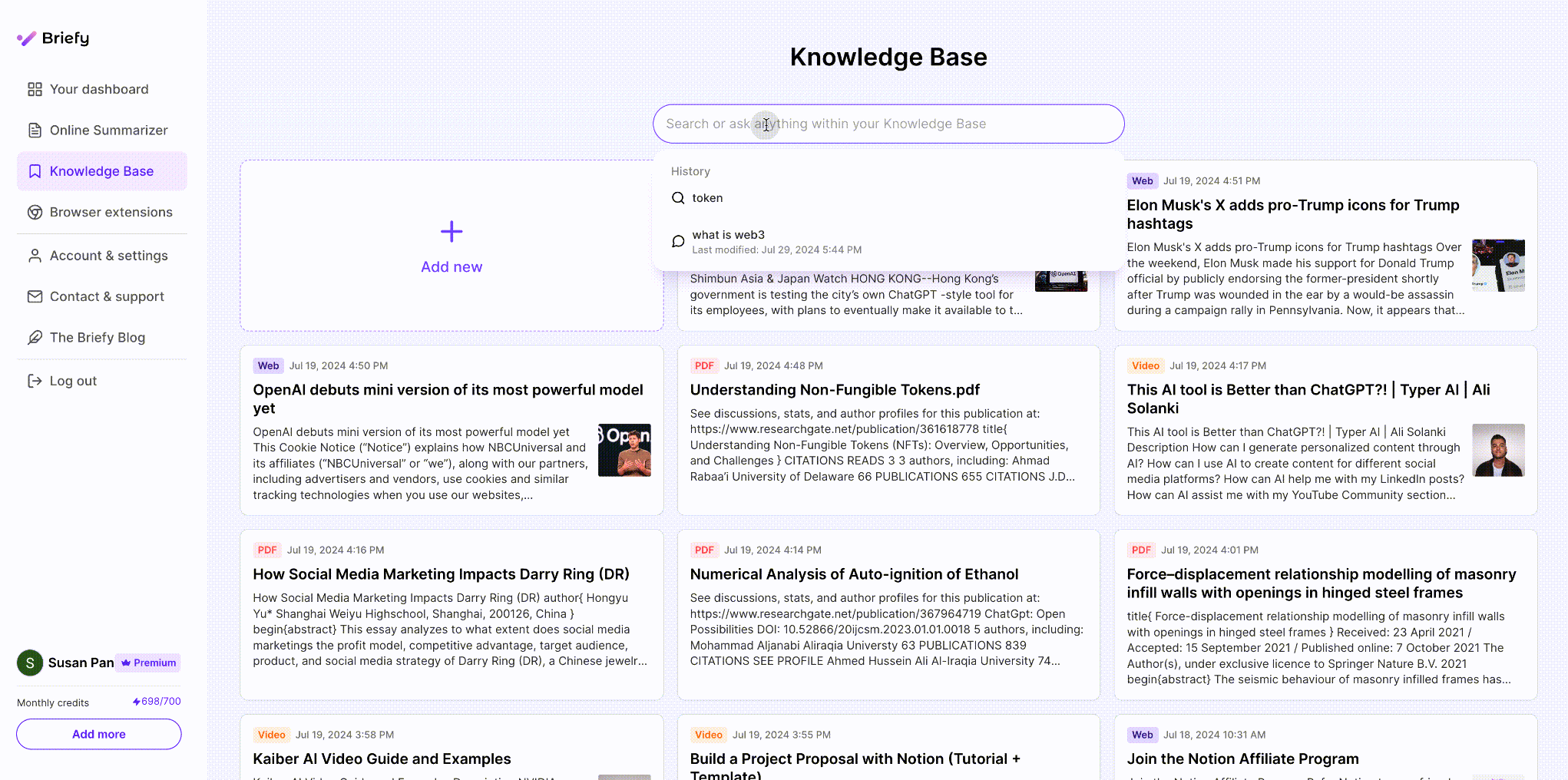Focus the Knowledge Base search field
Screen dimensions: 1568x780
888,124
